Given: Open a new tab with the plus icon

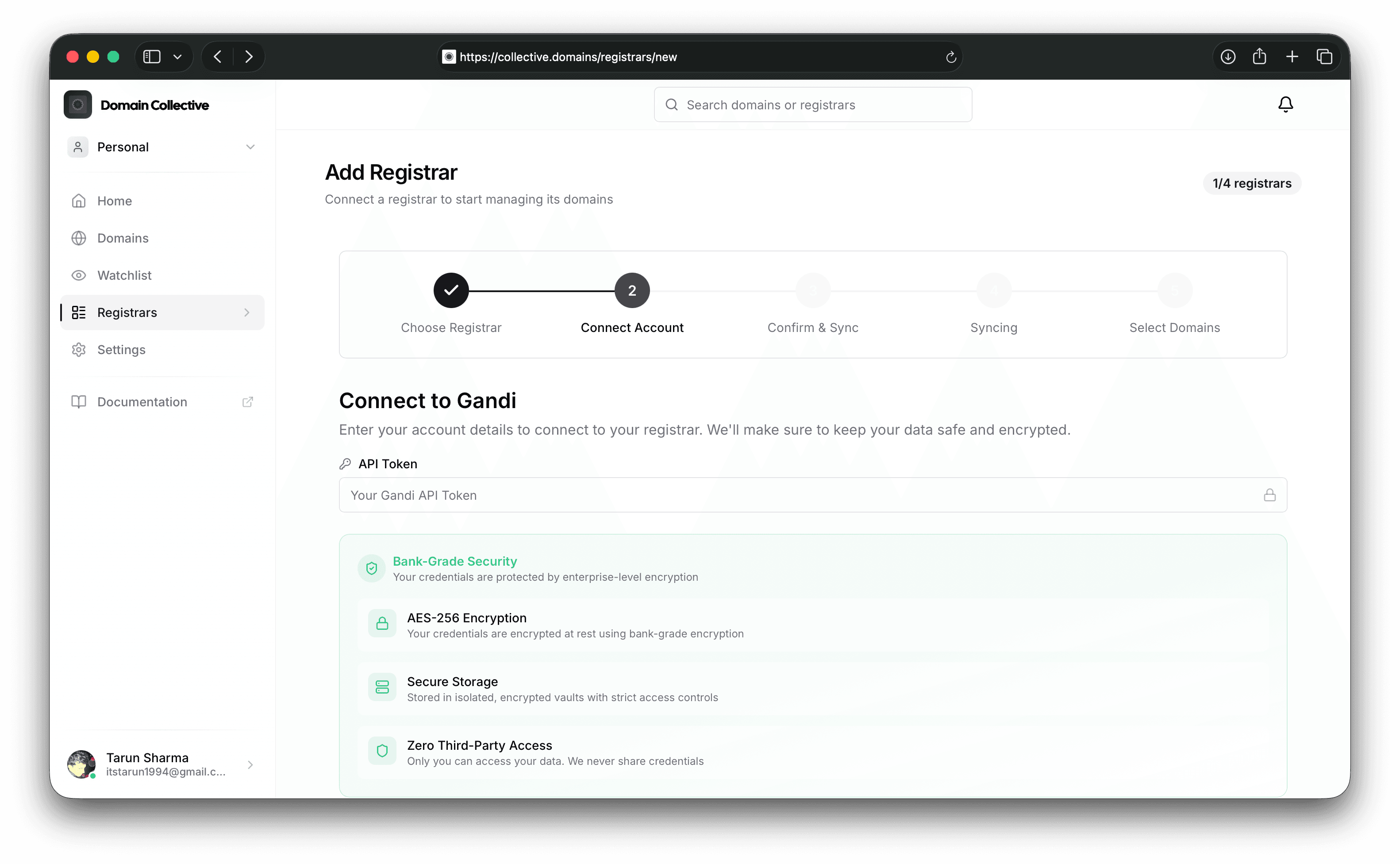Looking at the screenshot, I should click(1292, 57).
